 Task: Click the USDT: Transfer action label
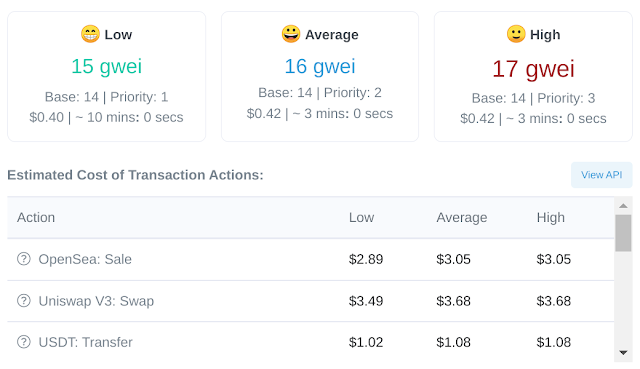click(x=85, y=342)
